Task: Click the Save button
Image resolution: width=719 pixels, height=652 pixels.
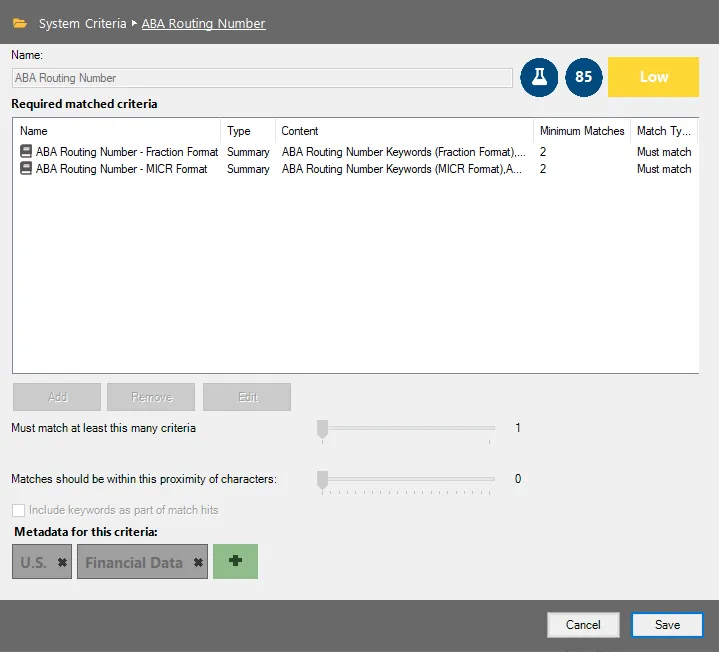Action: (667, 624)
